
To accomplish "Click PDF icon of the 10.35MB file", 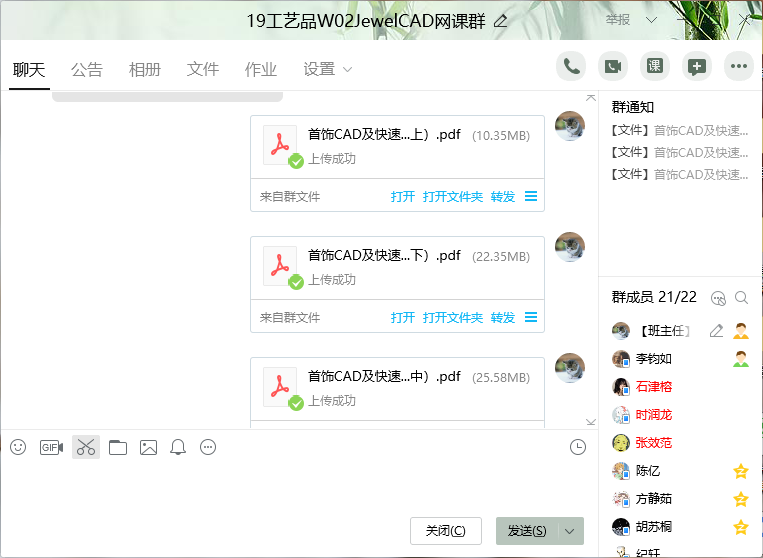I will [280, 145].
